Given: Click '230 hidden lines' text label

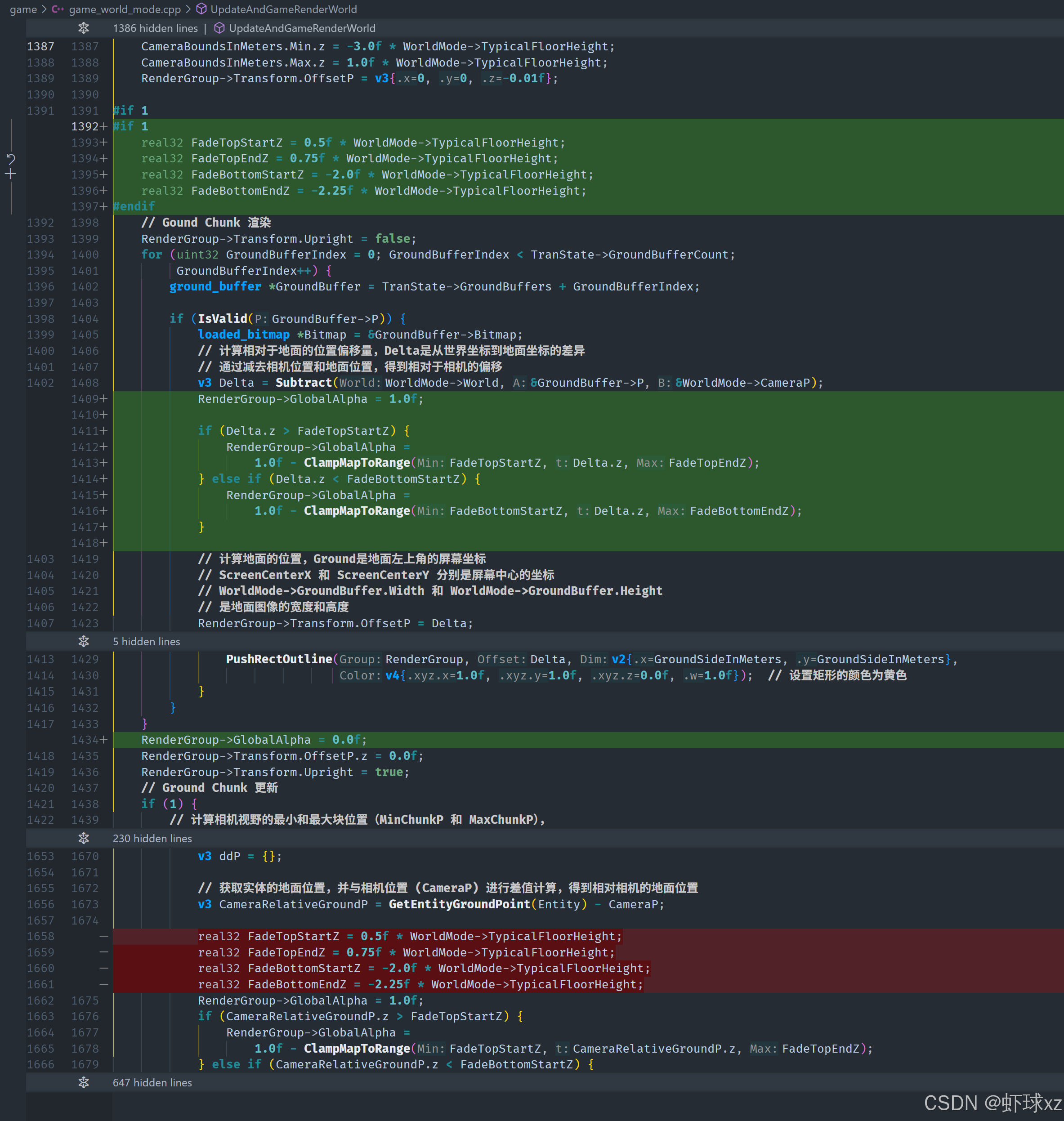Looking at the screenshot, I should pos(152,838).
